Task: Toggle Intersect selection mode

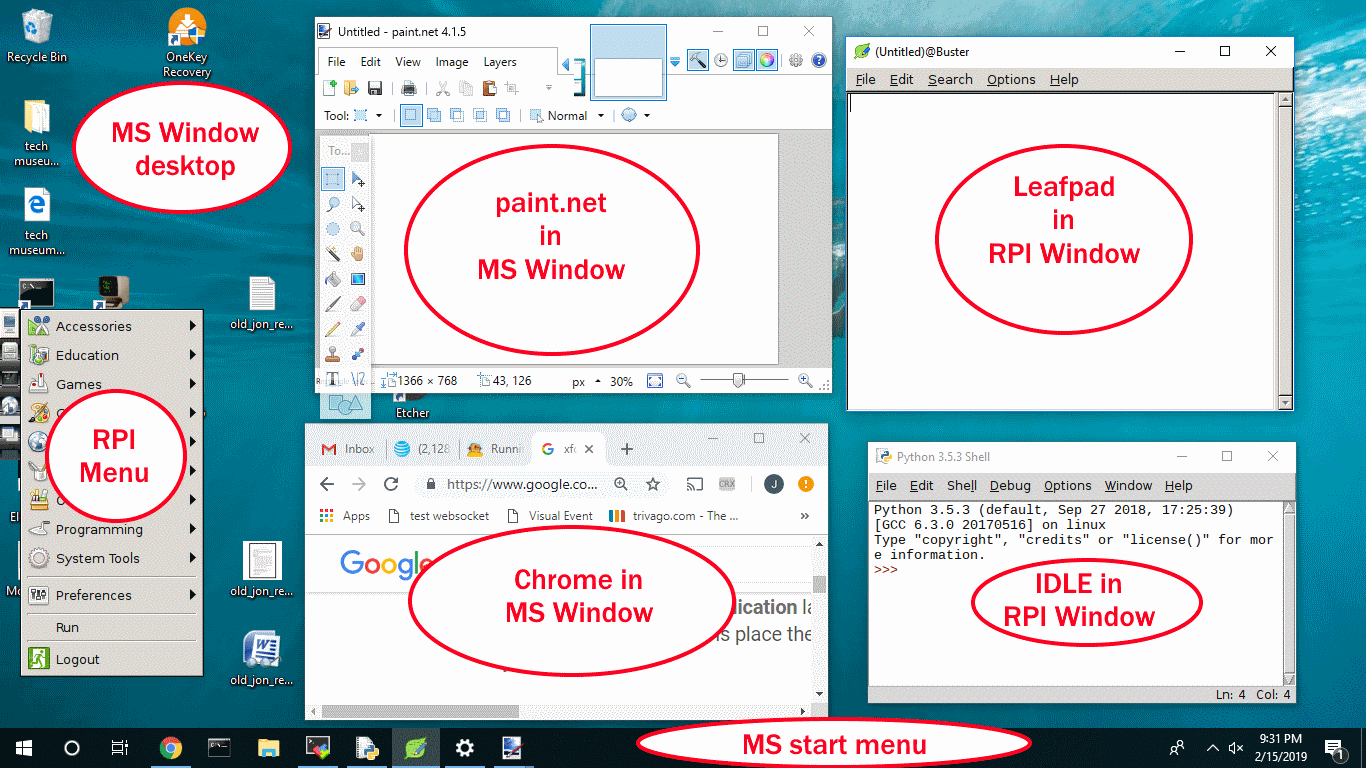Action: pos(480,115)
